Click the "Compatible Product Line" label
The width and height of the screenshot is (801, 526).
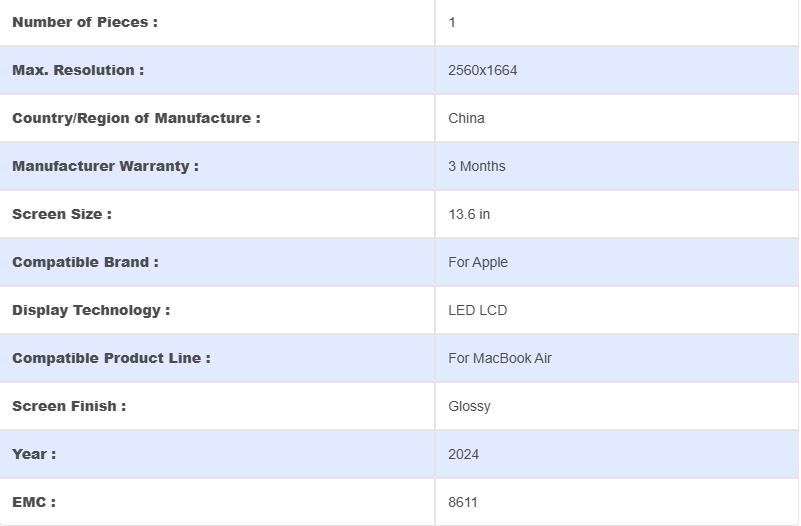click(x=111, y=358)
